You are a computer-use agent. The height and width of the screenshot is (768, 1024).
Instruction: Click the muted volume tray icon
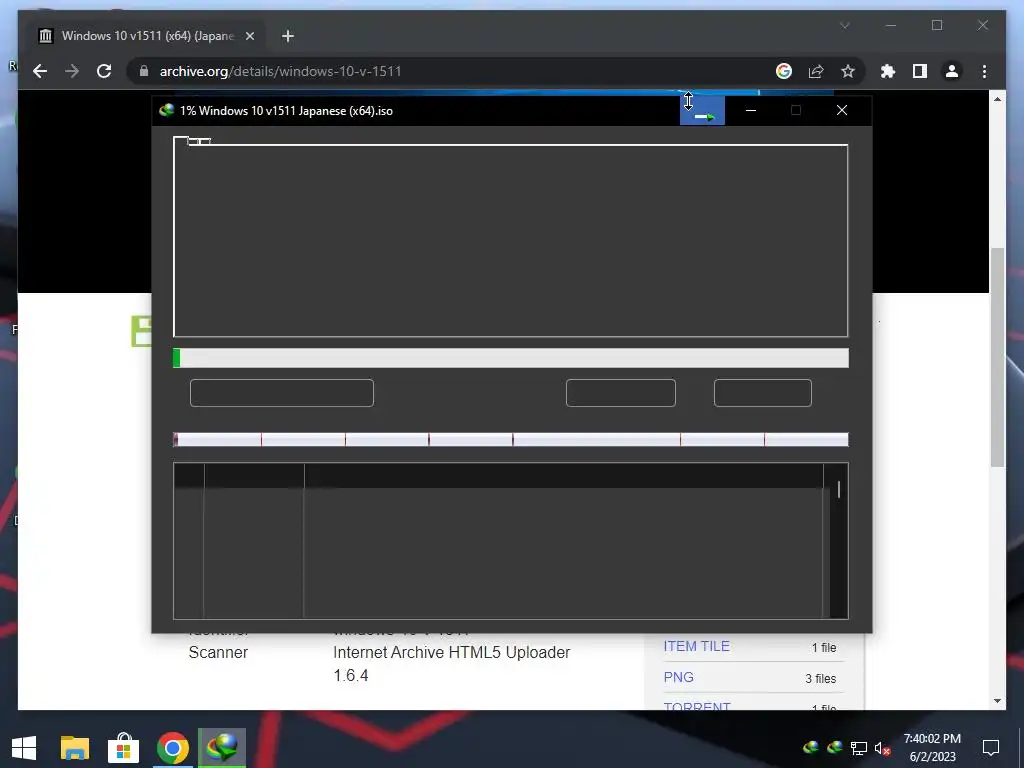coord(882,748)
